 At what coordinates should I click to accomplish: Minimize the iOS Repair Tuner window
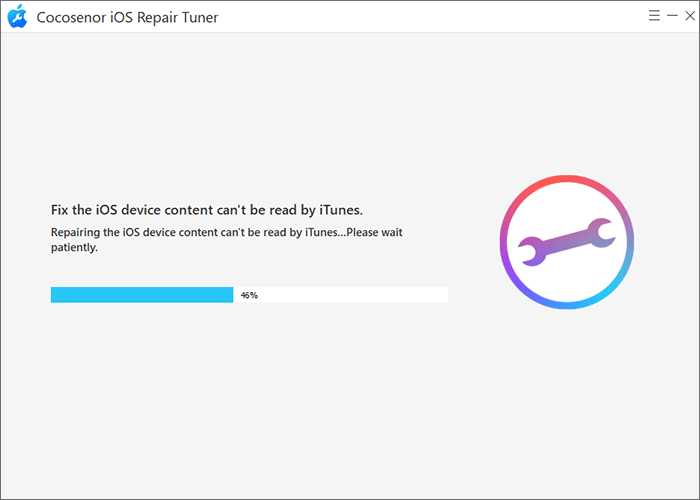pyautogui.click(x=672, y=16)
